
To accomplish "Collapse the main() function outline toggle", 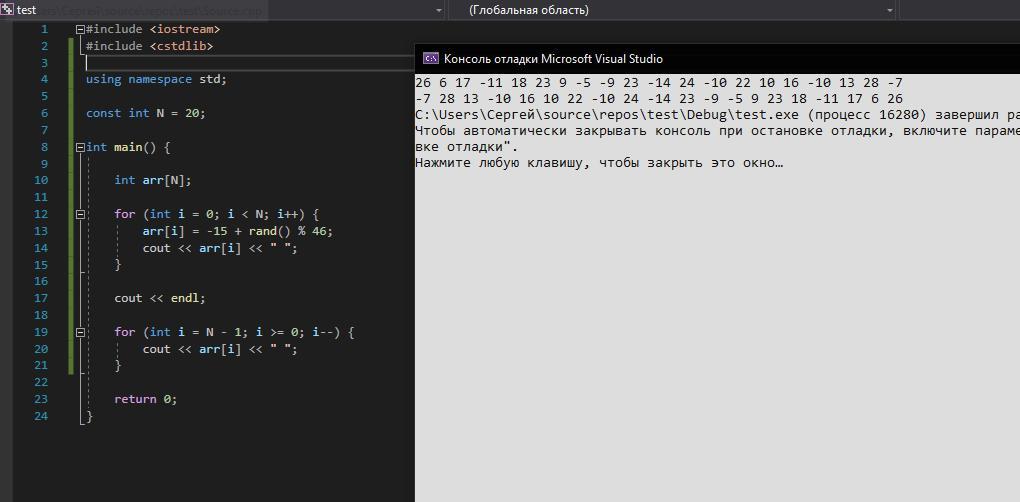I will (x=80, y=147).
